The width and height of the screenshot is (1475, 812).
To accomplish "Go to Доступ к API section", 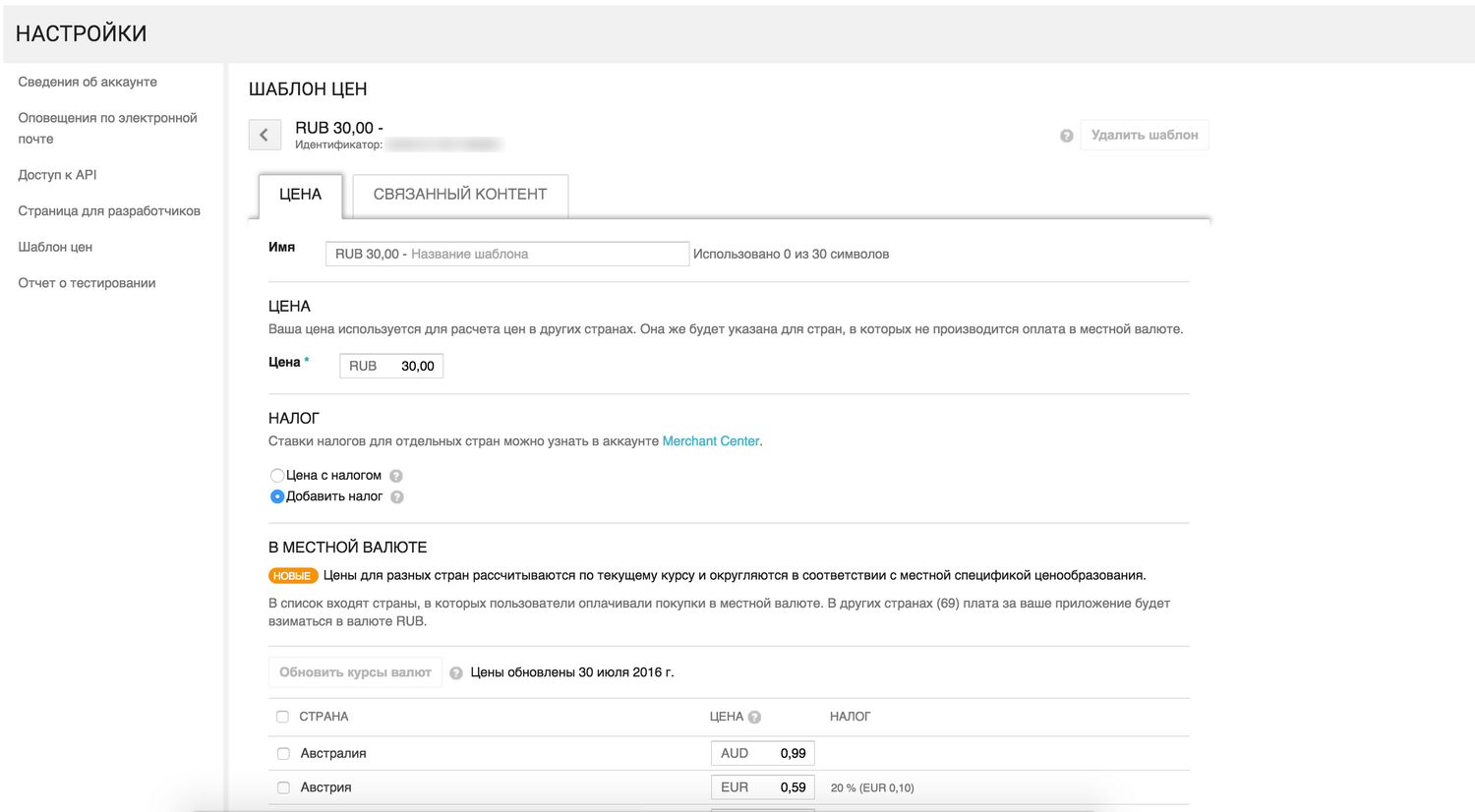I will [57, 175].
